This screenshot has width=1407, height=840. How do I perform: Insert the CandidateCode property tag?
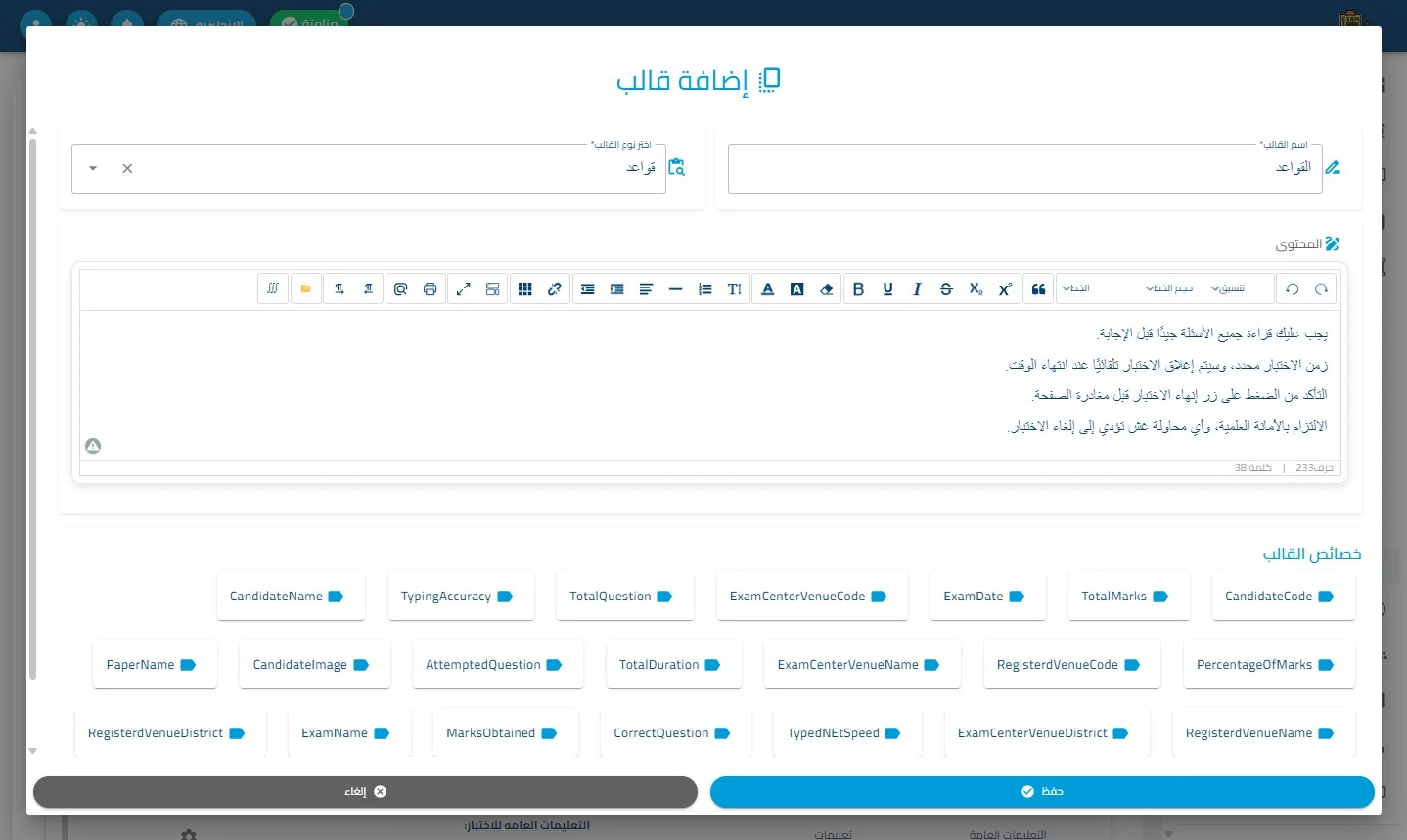pyautogui.click(x=1283, y=597)
